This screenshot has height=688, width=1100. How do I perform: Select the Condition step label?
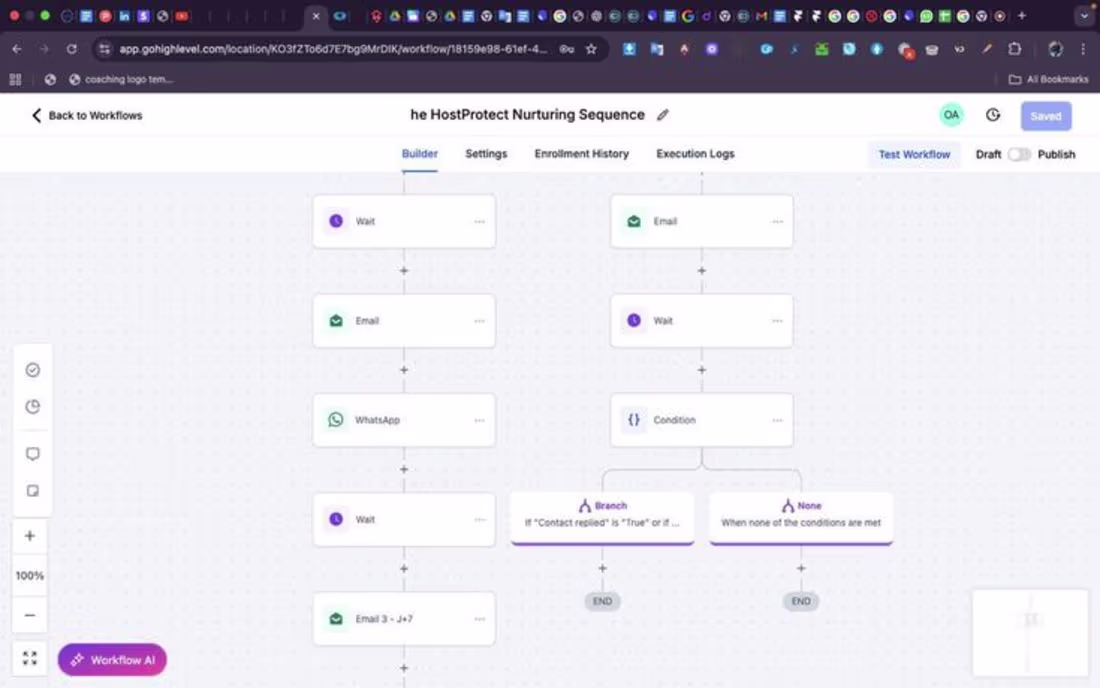(x=674, y=420)
